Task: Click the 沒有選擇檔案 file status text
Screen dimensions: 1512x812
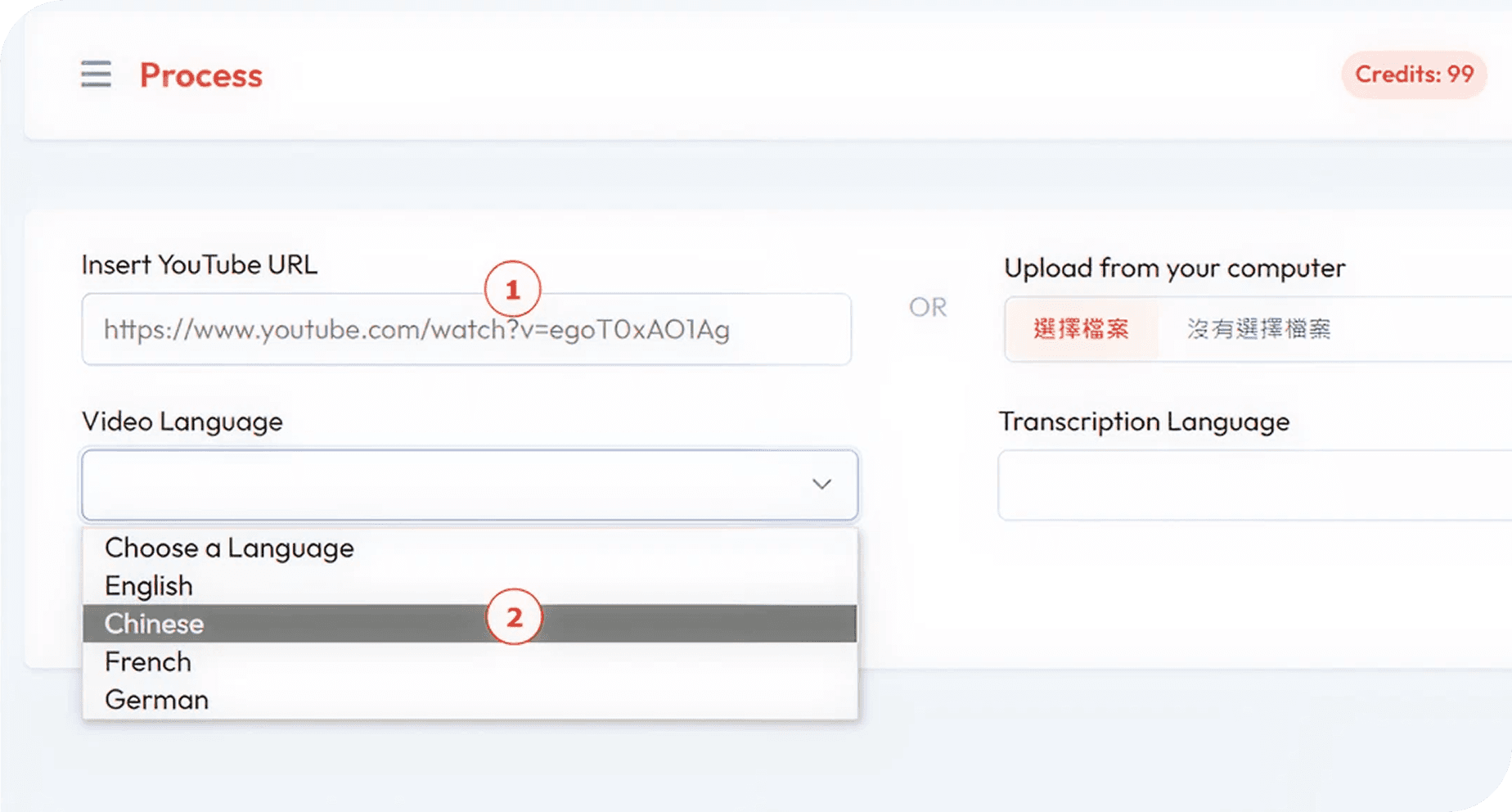Action: click(1258, 329)
